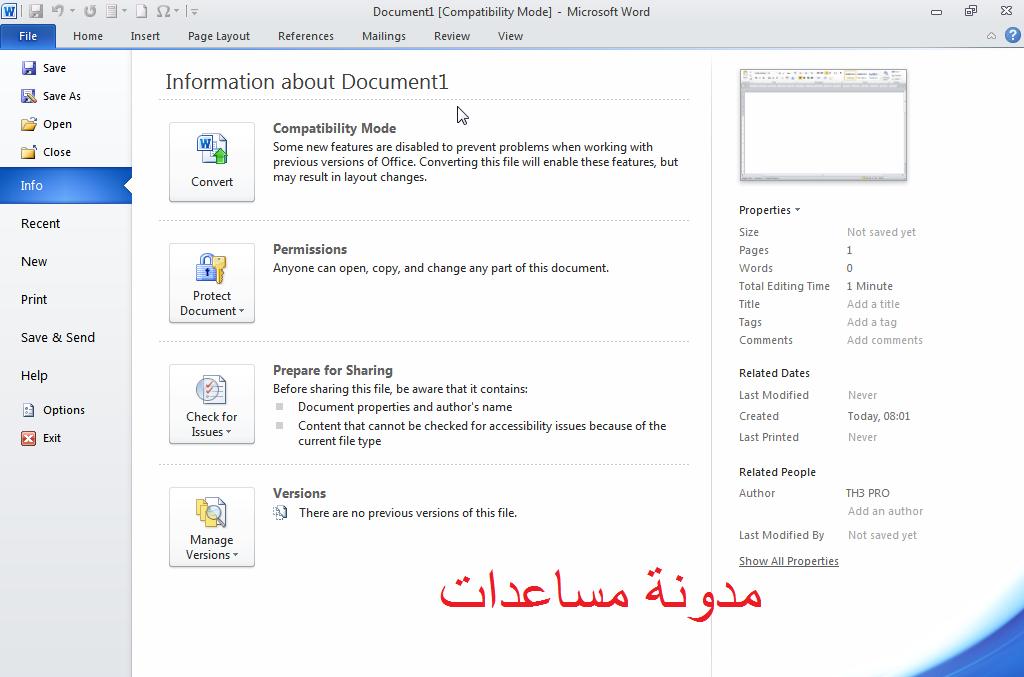Open the Protect Document dropdown button
Screen dimensions: 1024x677
[x=212, y=283]
